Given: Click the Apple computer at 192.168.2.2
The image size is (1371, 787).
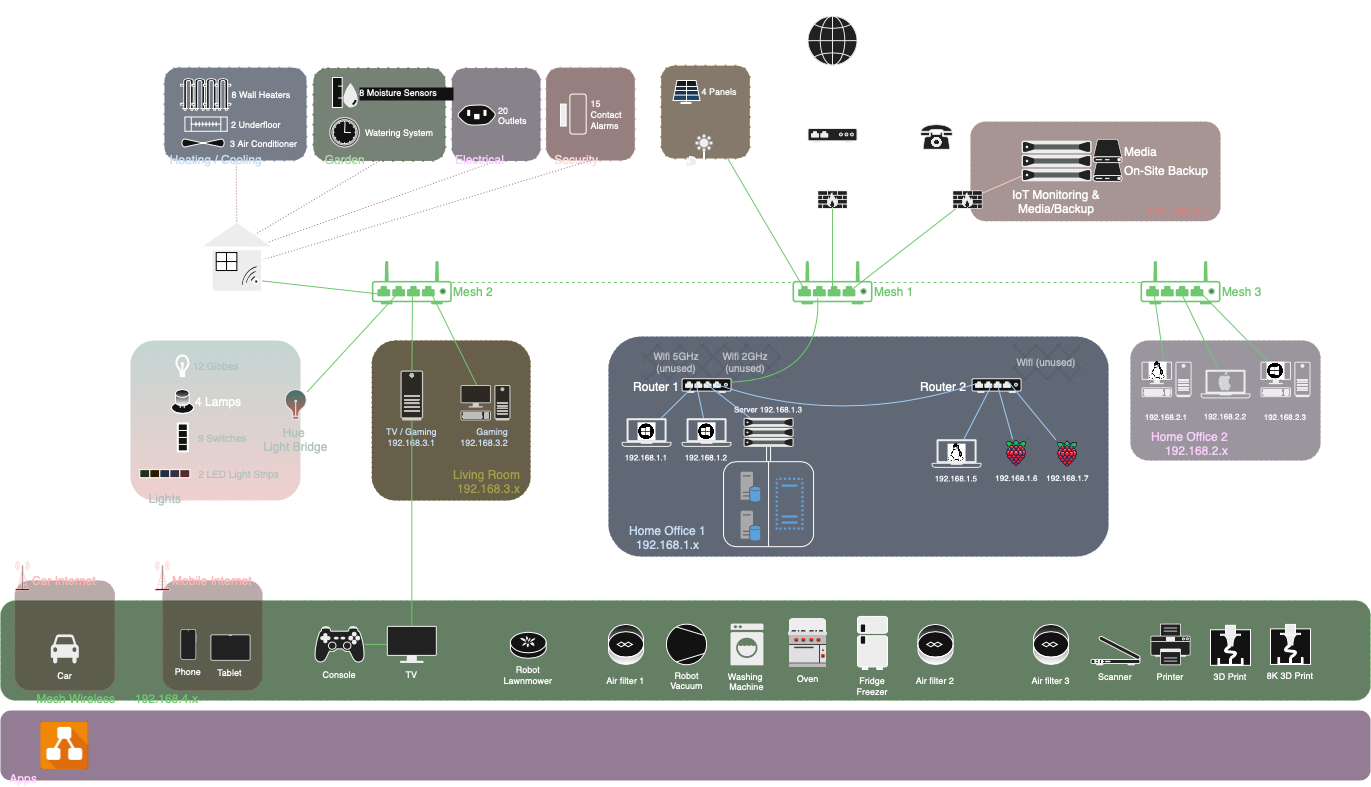Looking at the screenshot, I should pos(1224,384).
